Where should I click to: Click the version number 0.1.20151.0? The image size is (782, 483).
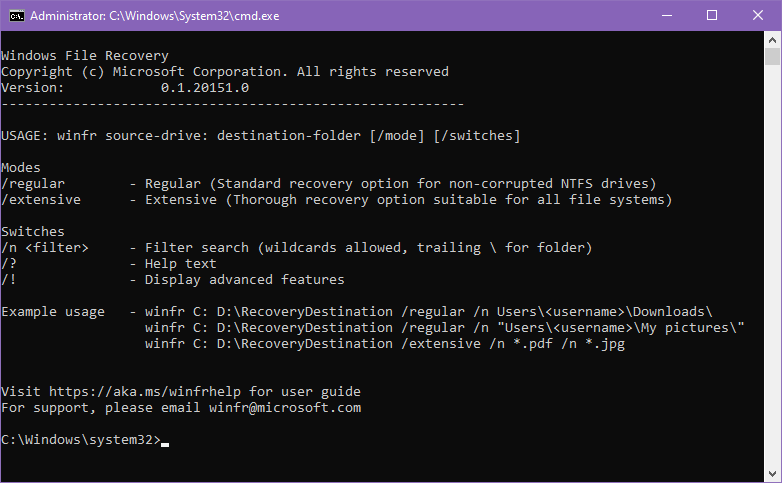[x=205, y=88]
